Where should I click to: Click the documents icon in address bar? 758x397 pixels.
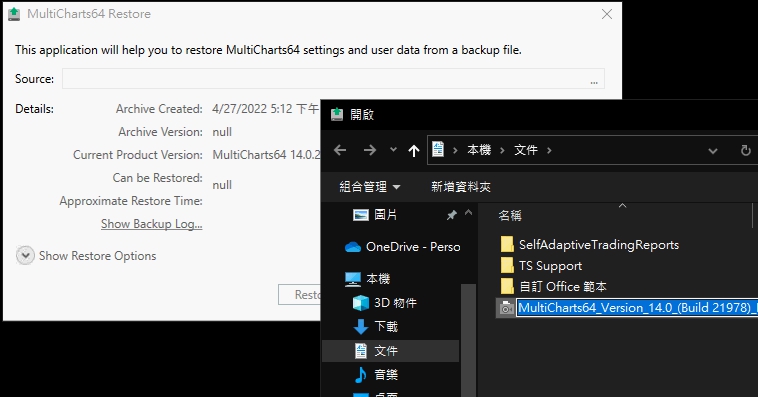click(438, 149)
